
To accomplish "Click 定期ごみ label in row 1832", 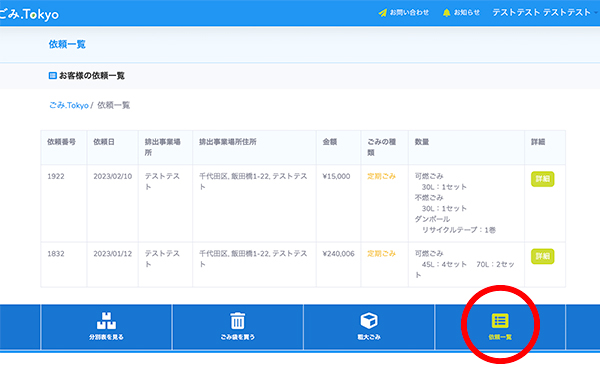I will pyautogui.click(x=382, y=254).
